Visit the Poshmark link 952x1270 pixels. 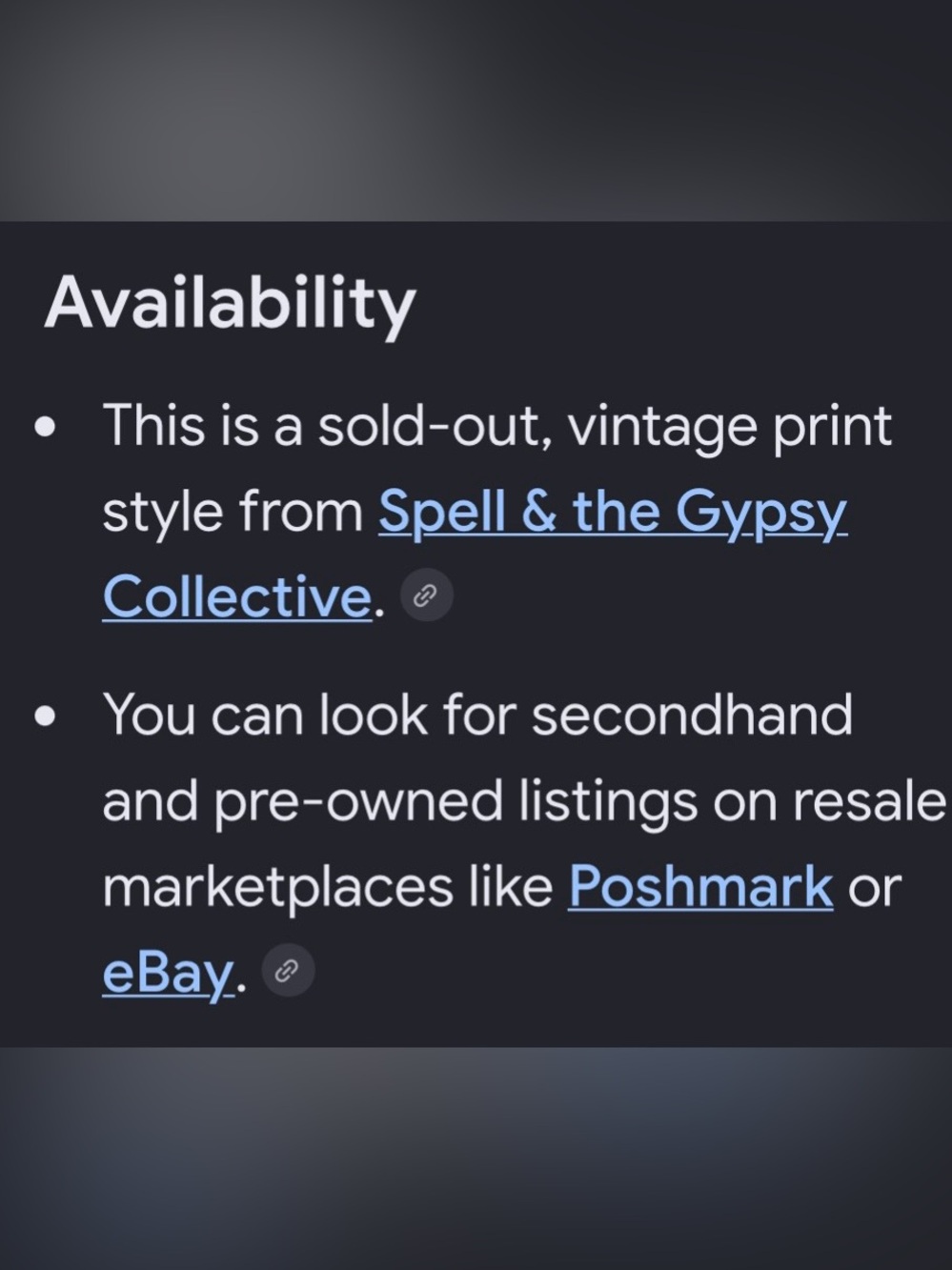[700, 887]
